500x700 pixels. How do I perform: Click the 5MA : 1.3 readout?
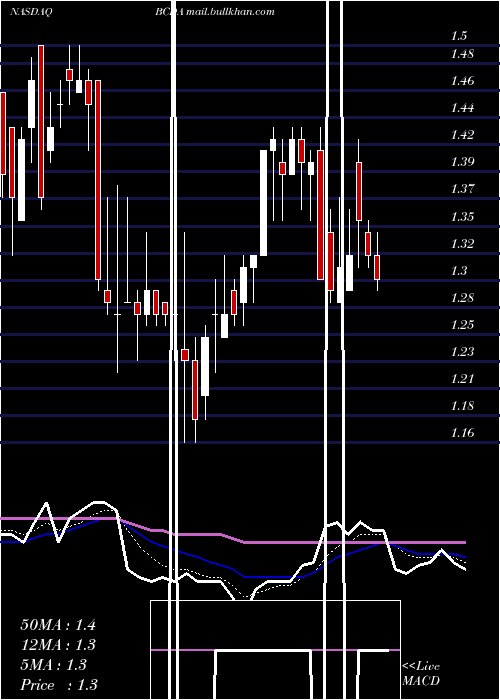pos(54,665)
